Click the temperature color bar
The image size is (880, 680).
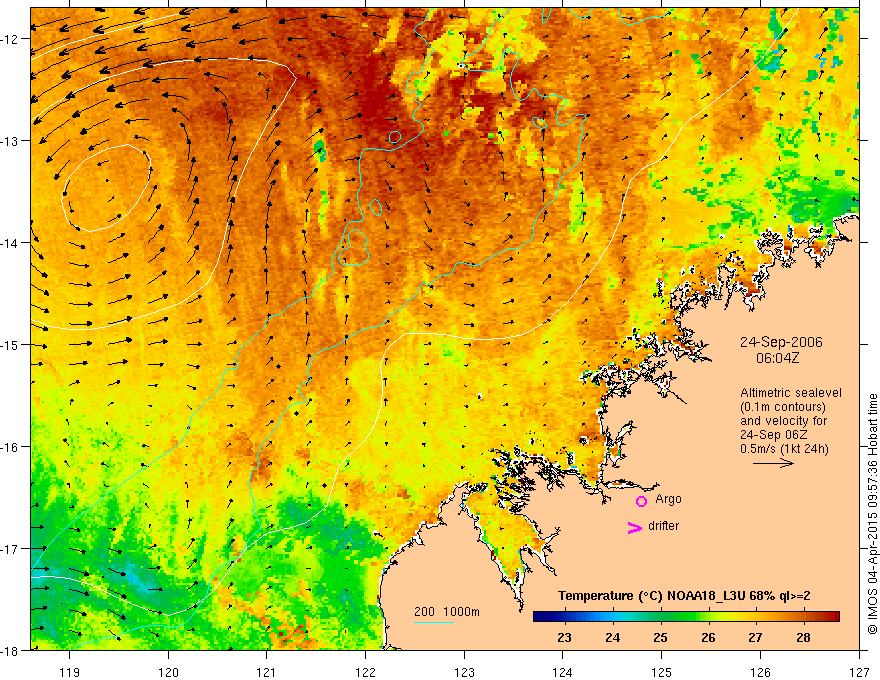tap(686, 616)
